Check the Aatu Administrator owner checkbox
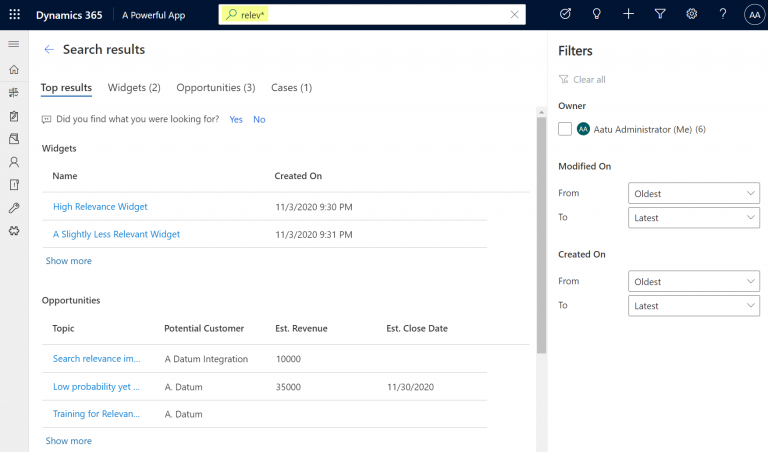This screenshot has height=452, width=768. tap(565, 129)
